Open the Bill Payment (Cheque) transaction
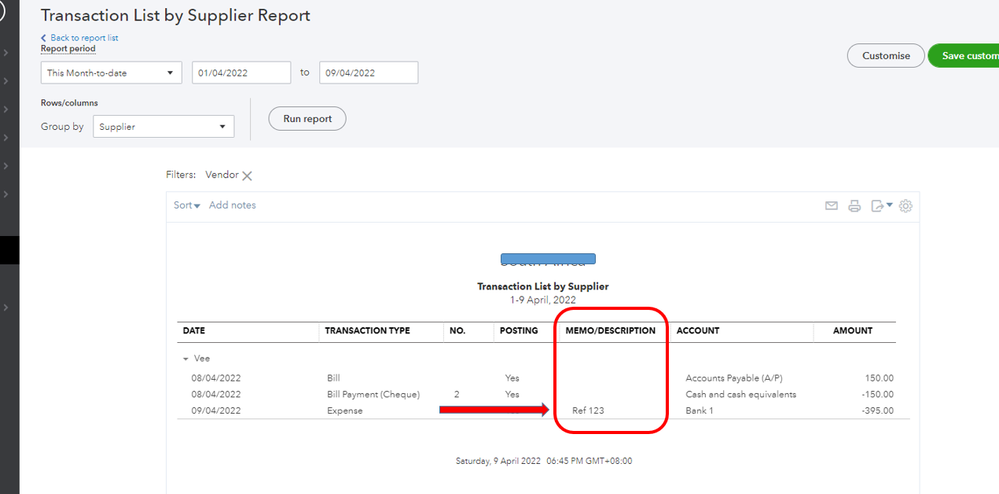 coord(373,394)
